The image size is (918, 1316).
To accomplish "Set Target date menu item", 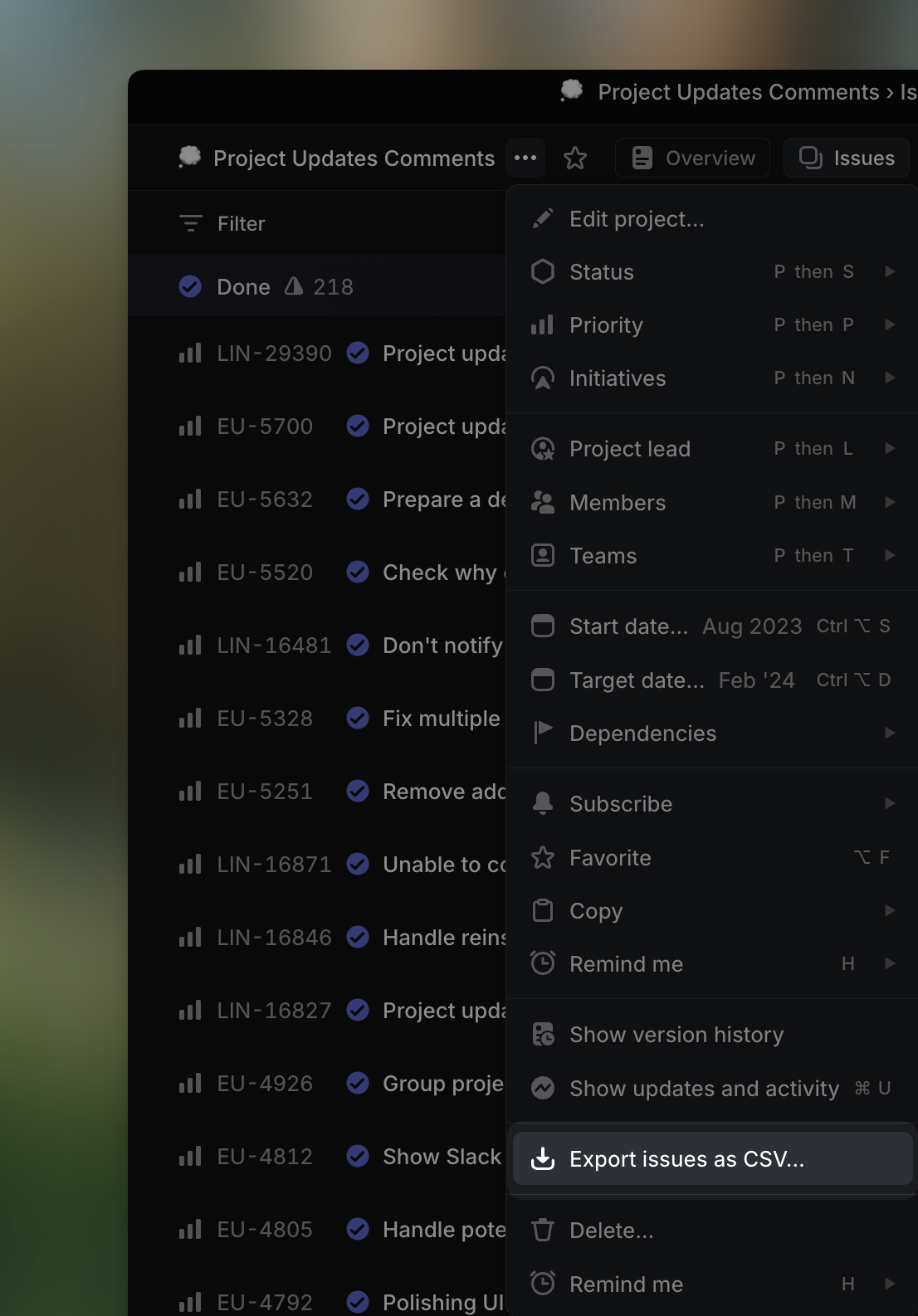I will [637, 680].
